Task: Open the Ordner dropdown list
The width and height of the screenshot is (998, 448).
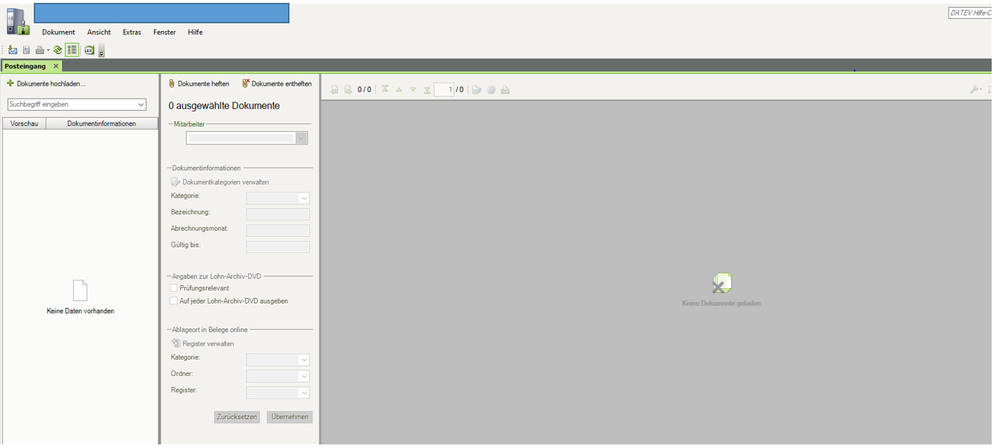Action: tap(304, 376)
